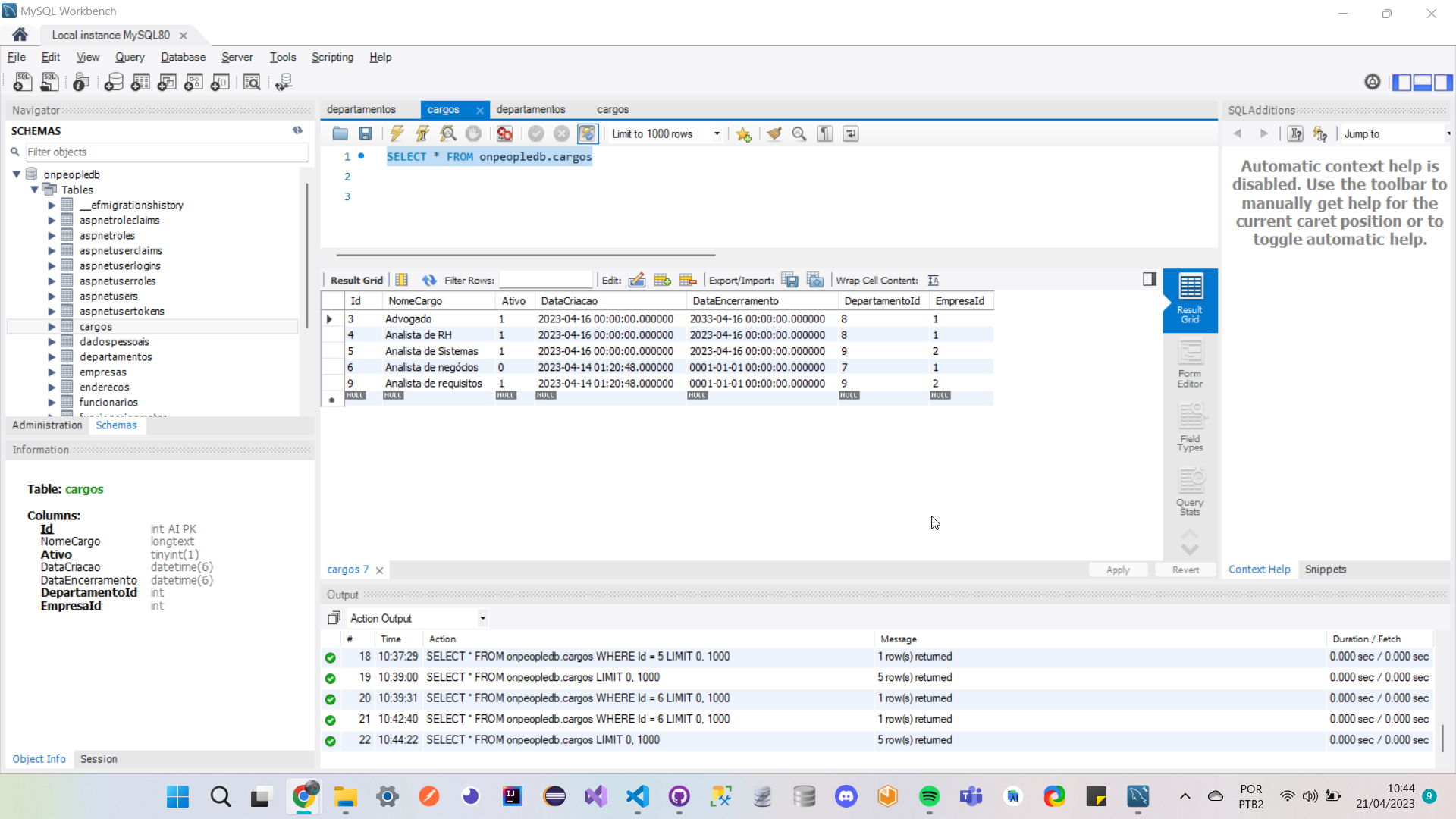Image resolution: width=1456 pixels, height=819 pixels.
Task: Toggle wrap cell content icon
Action: [934, 281]
